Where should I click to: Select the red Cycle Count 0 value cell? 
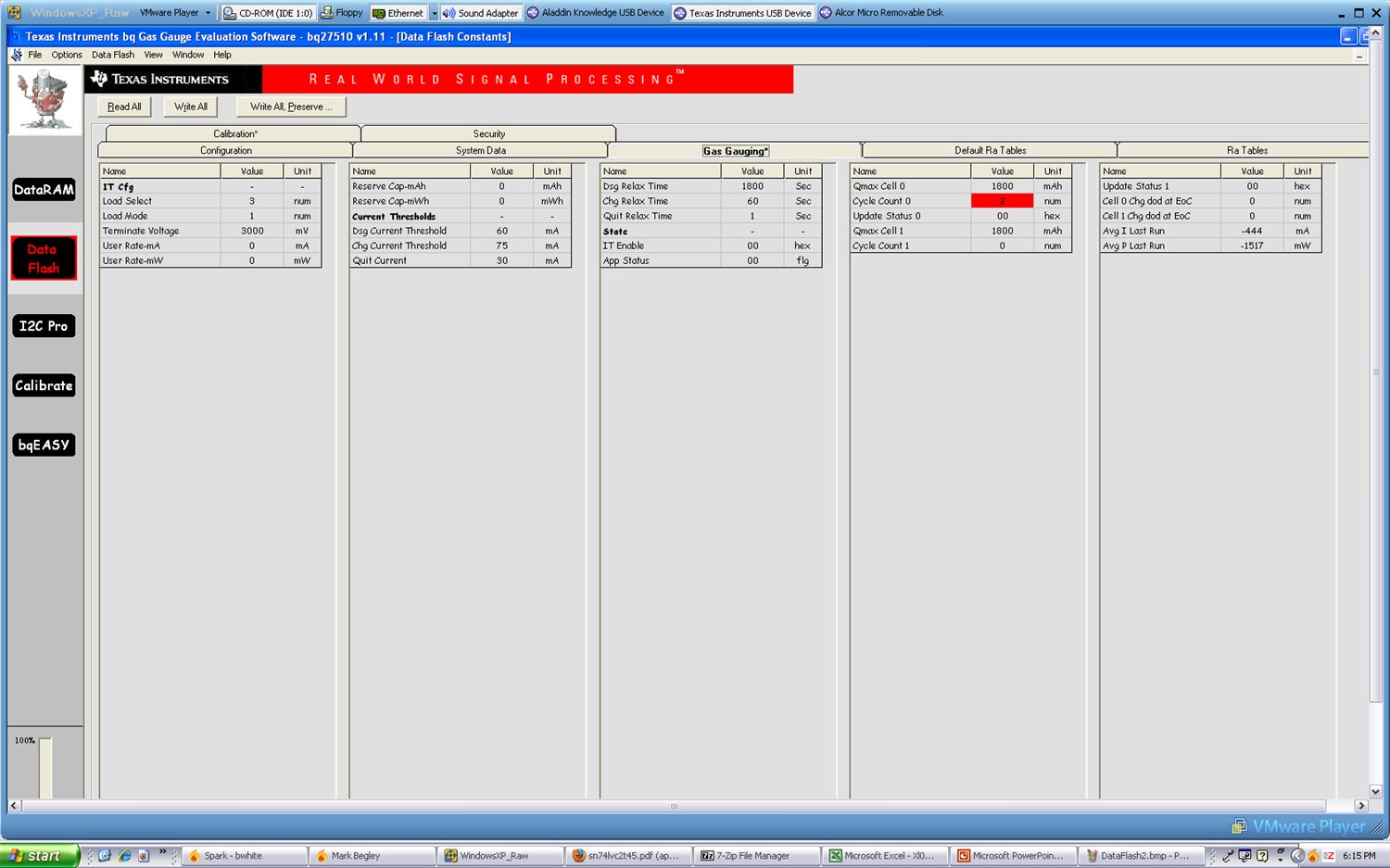click(x=1002, y=201)
